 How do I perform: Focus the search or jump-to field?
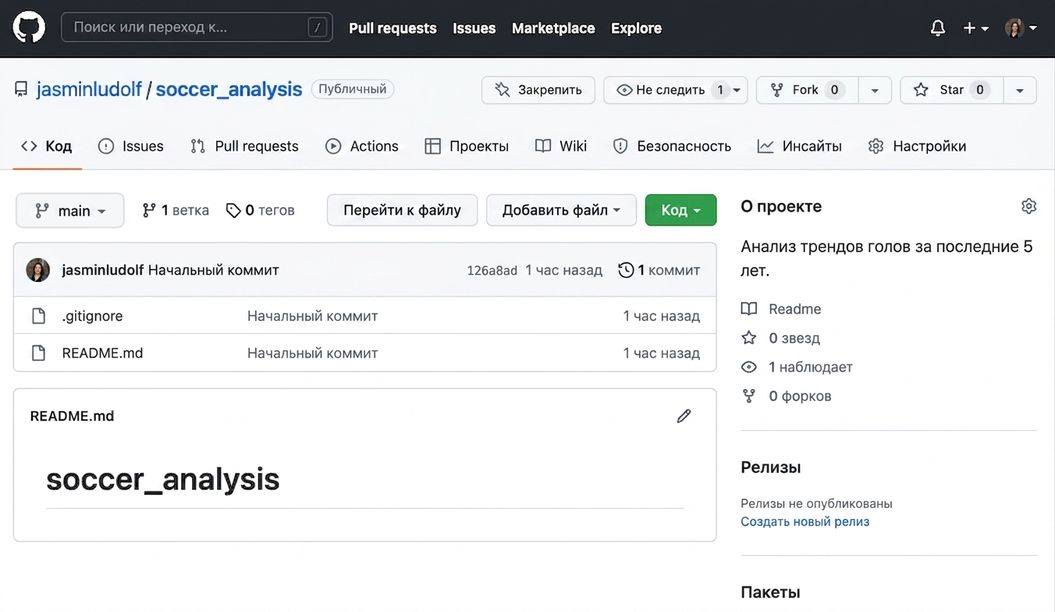pos(196,28)
